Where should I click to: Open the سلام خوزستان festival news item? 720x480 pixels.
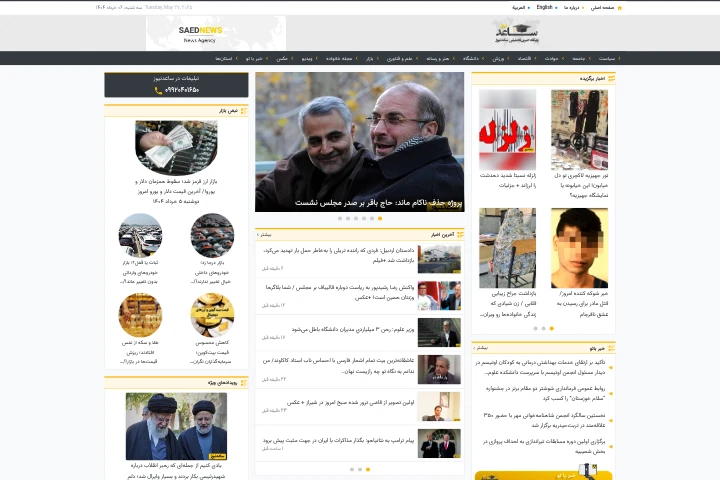click(546, 393)
